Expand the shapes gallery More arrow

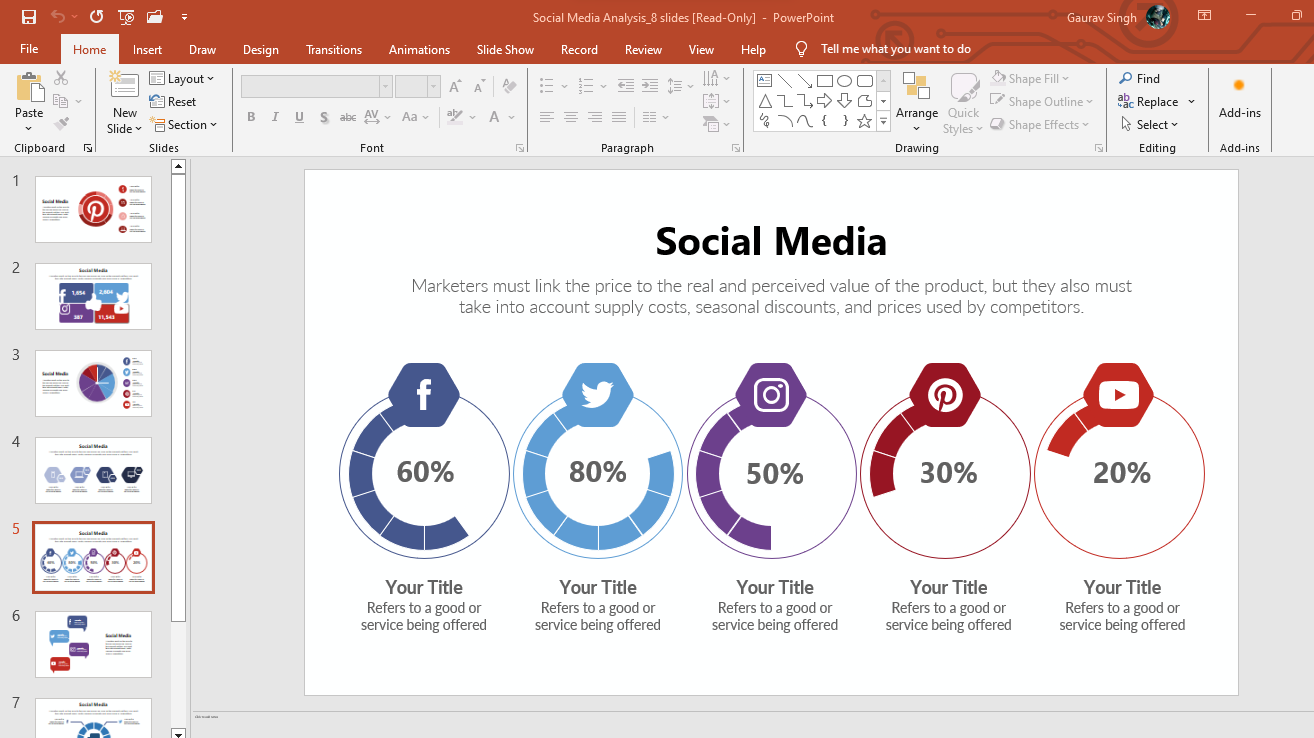pos(883,122)
